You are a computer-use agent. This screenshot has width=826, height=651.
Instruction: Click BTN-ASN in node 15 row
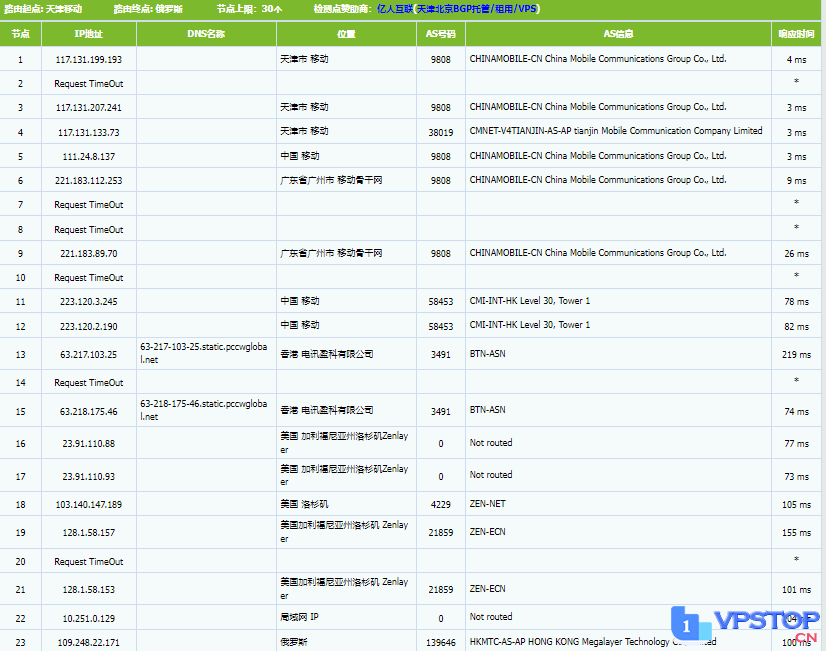tap(487, 410)
